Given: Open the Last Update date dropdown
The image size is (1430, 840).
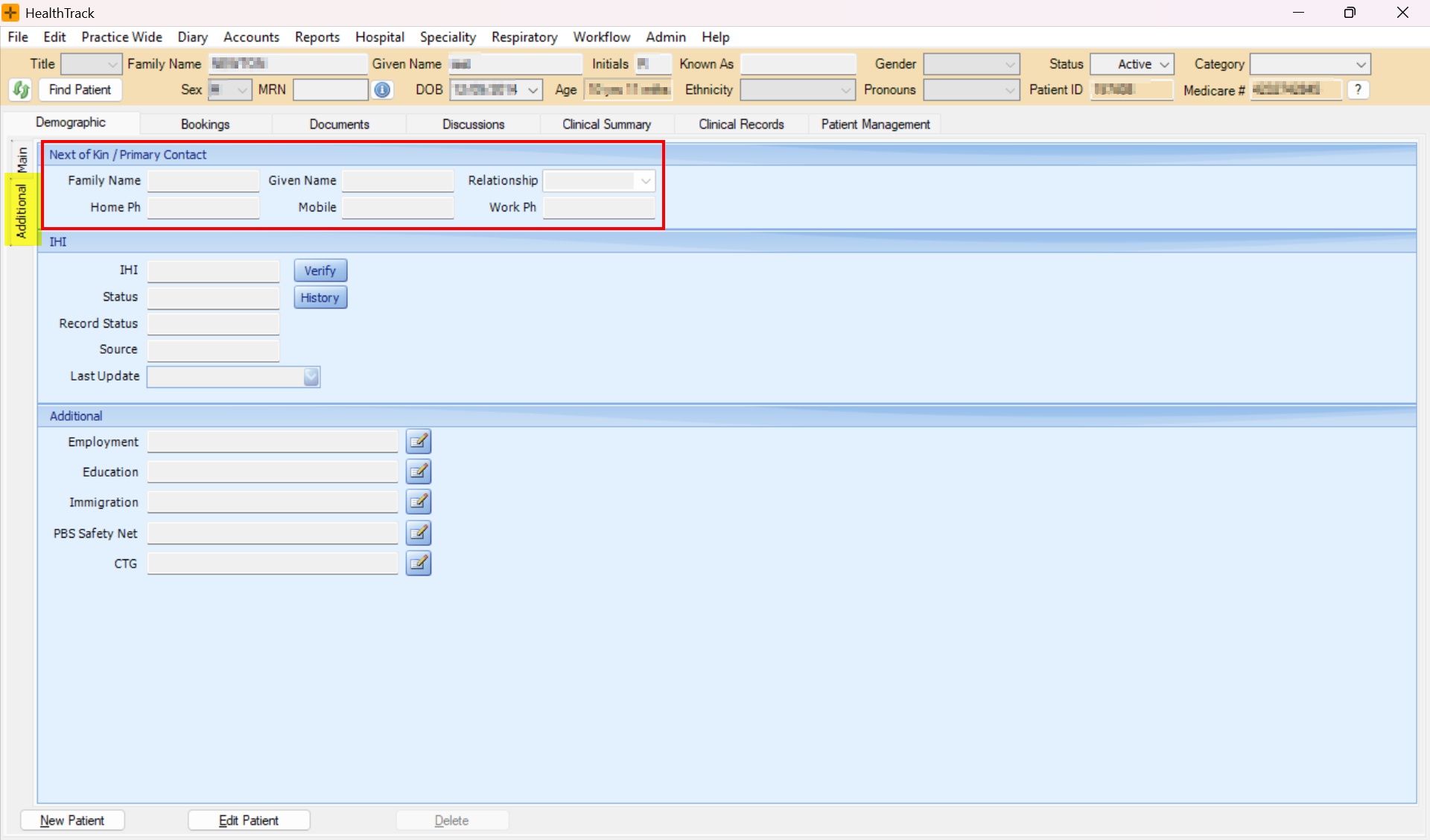Looking at the screenshot, I should point(311,377).
